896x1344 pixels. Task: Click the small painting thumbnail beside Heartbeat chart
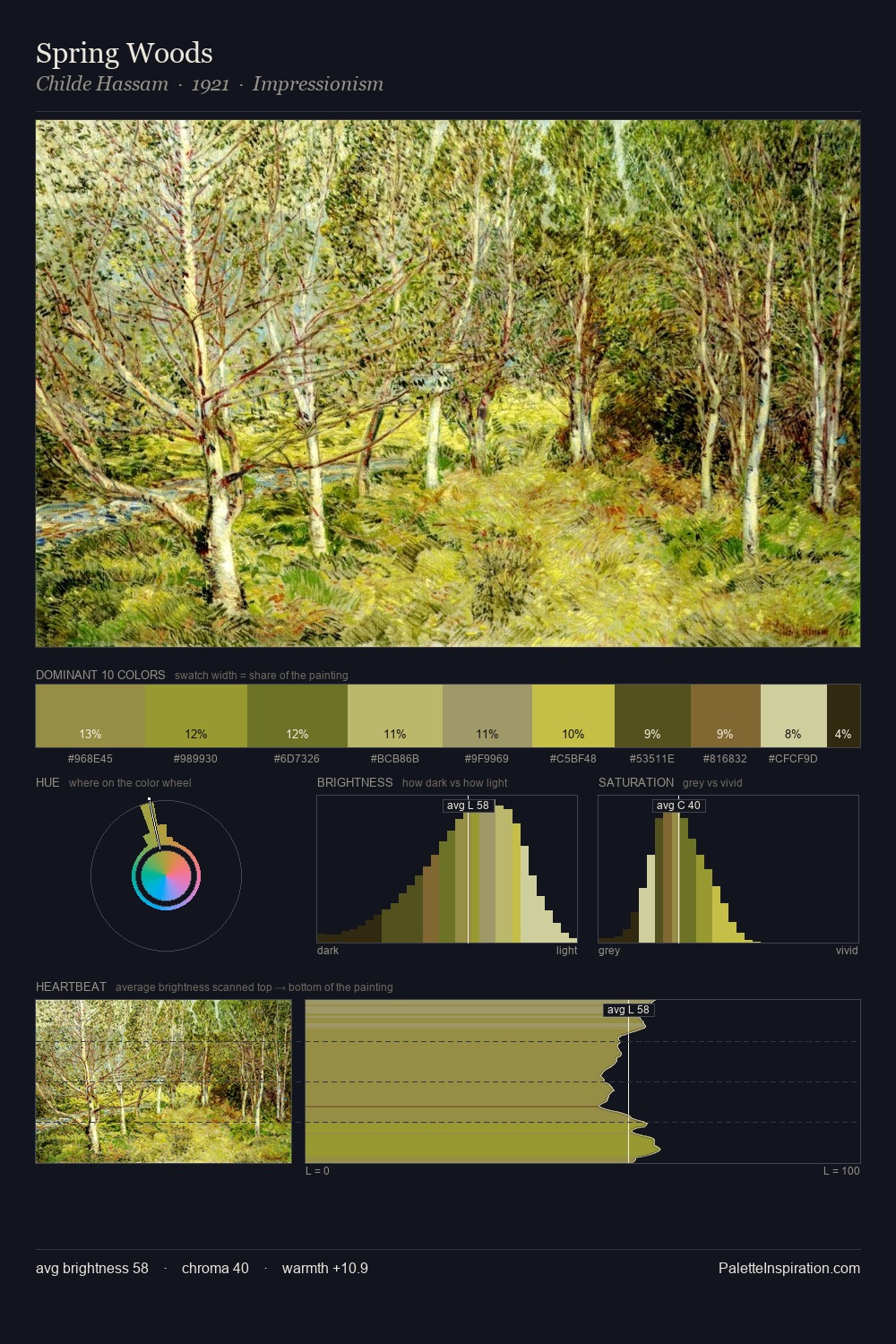163,1081
